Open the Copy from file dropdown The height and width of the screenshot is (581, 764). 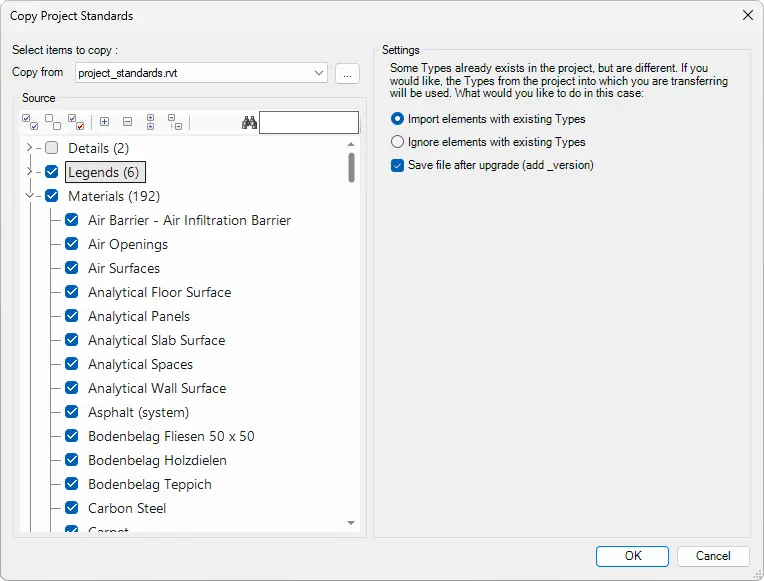[x=319, y=73]
